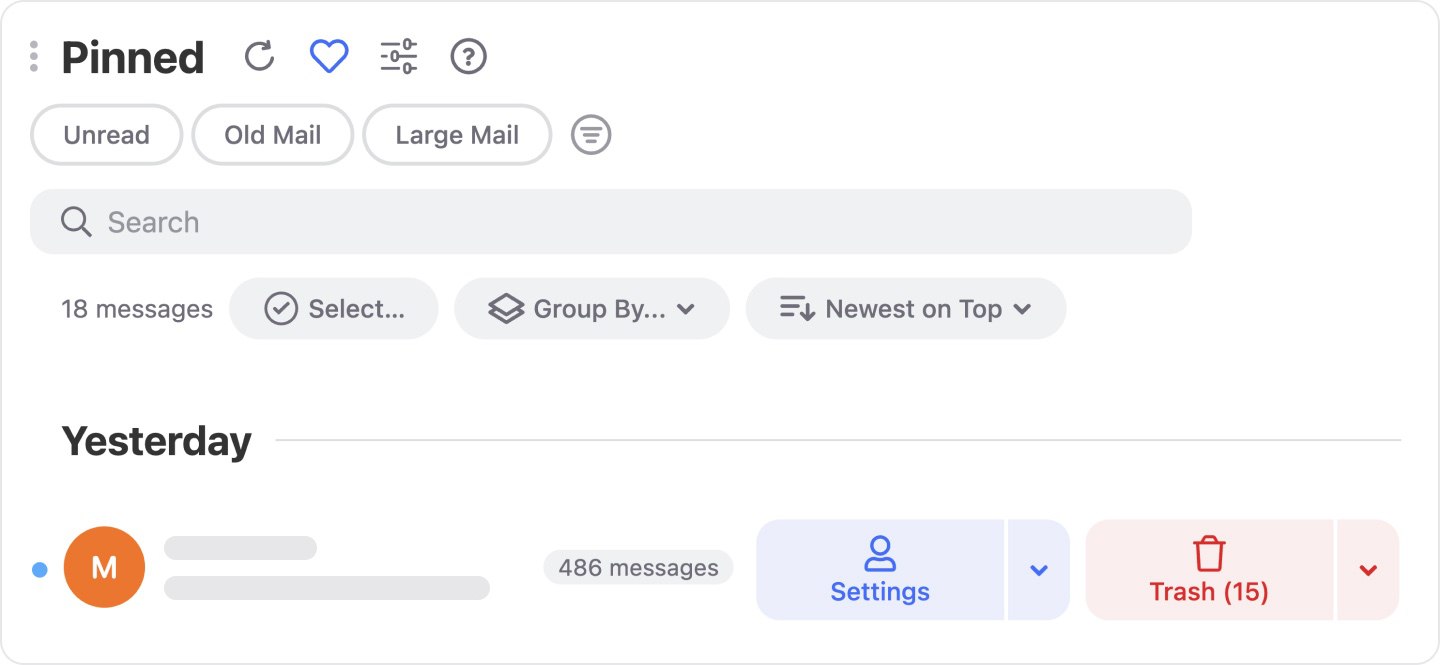Viewport: 1440px width, 665px height.
Task: Expand the chevron next to Trash (15)
Action: (x=1367, y=570)
